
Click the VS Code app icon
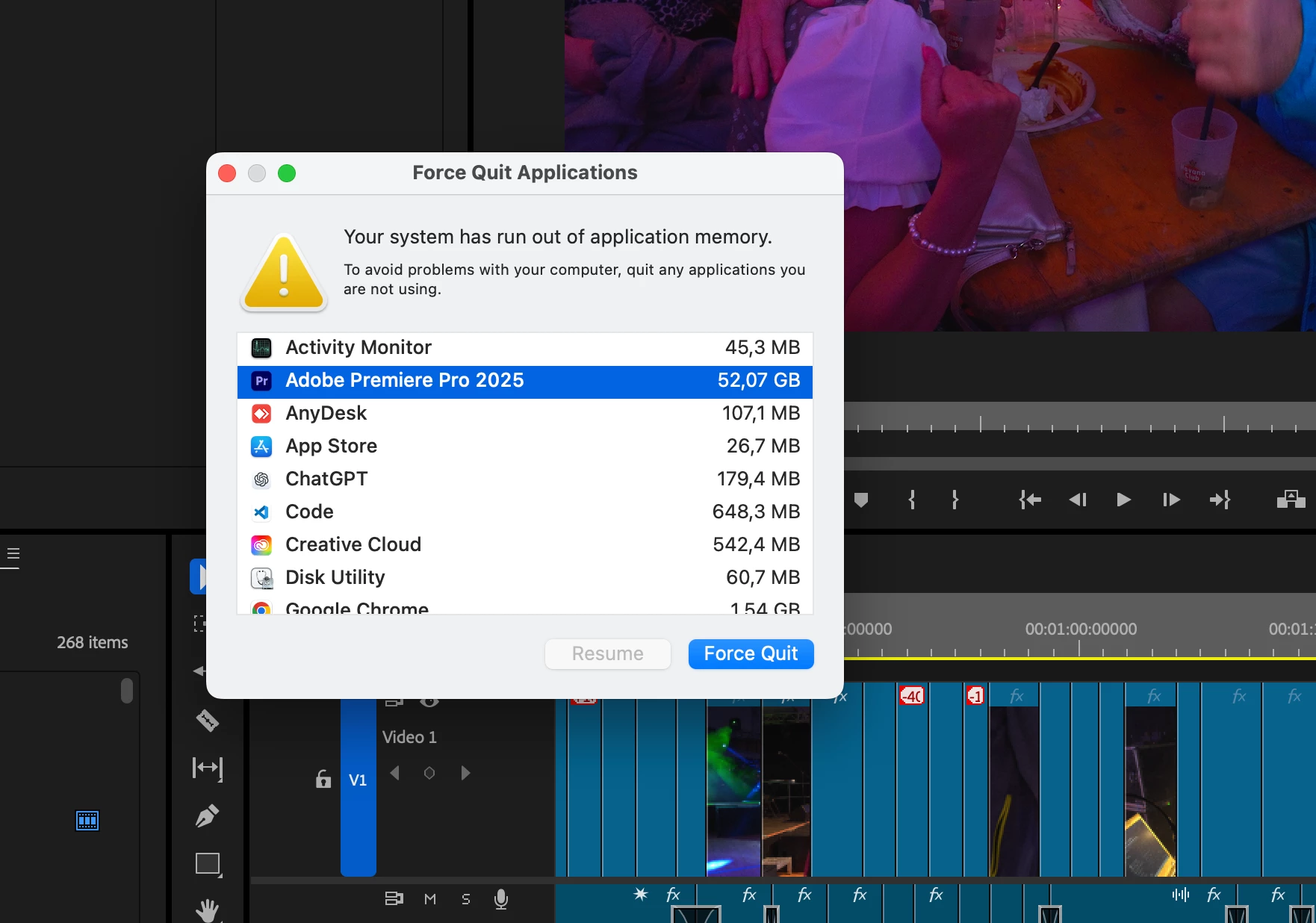(x=261, y=512)
